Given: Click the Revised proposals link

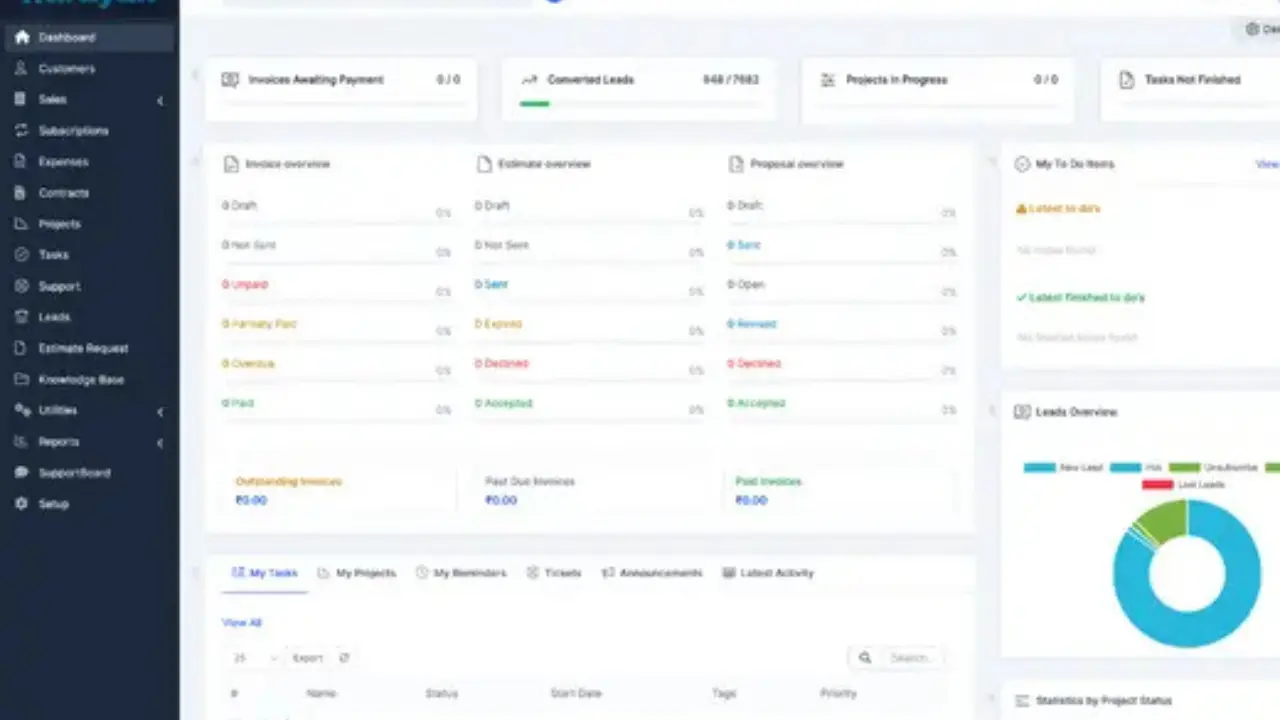Looking at the screenshot, I should (752, 324).
